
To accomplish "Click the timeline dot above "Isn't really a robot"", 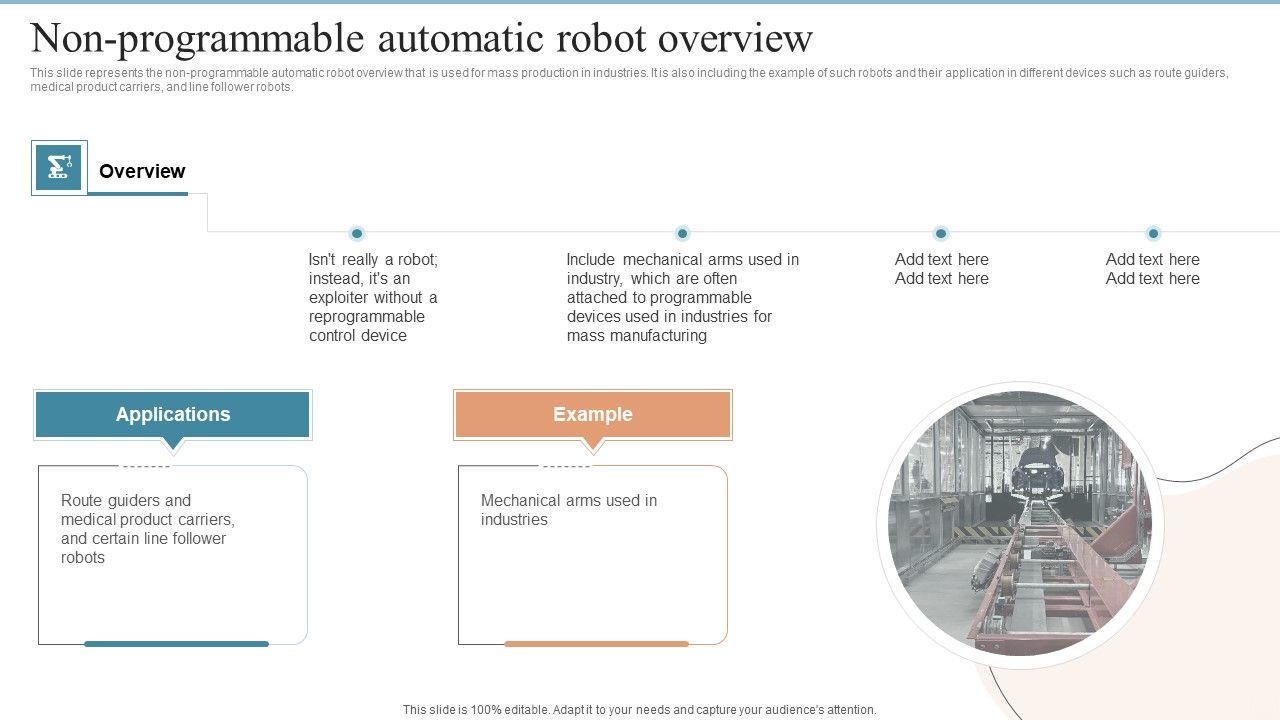I will [x=357, y=233].
